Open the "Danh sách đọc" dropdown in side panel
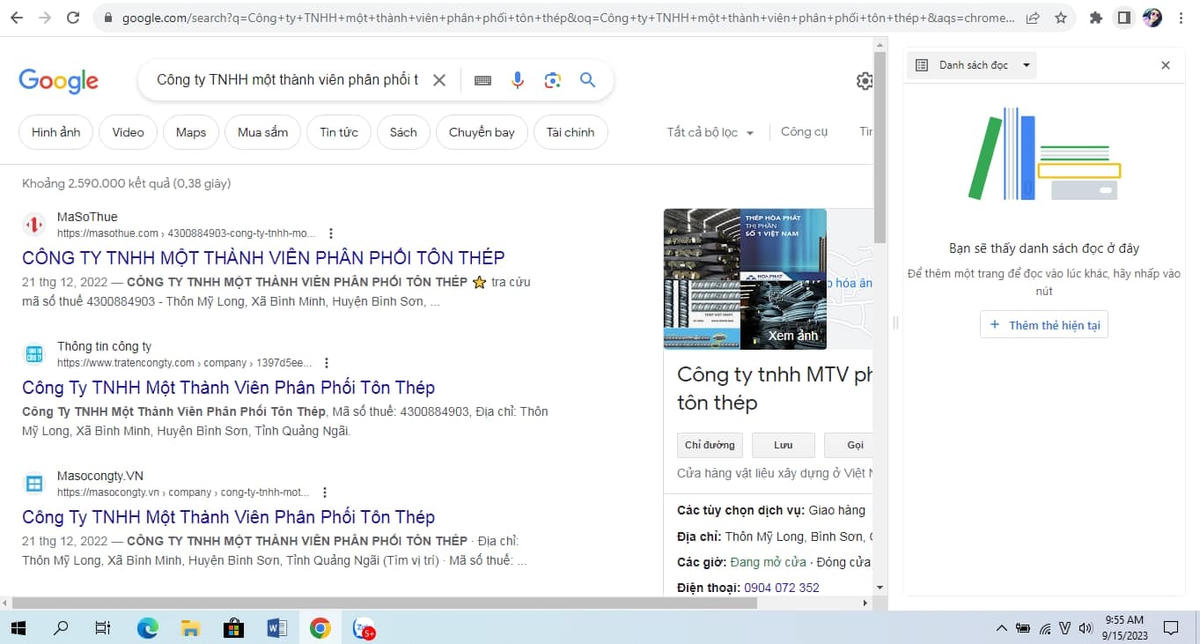 [970, 64]
